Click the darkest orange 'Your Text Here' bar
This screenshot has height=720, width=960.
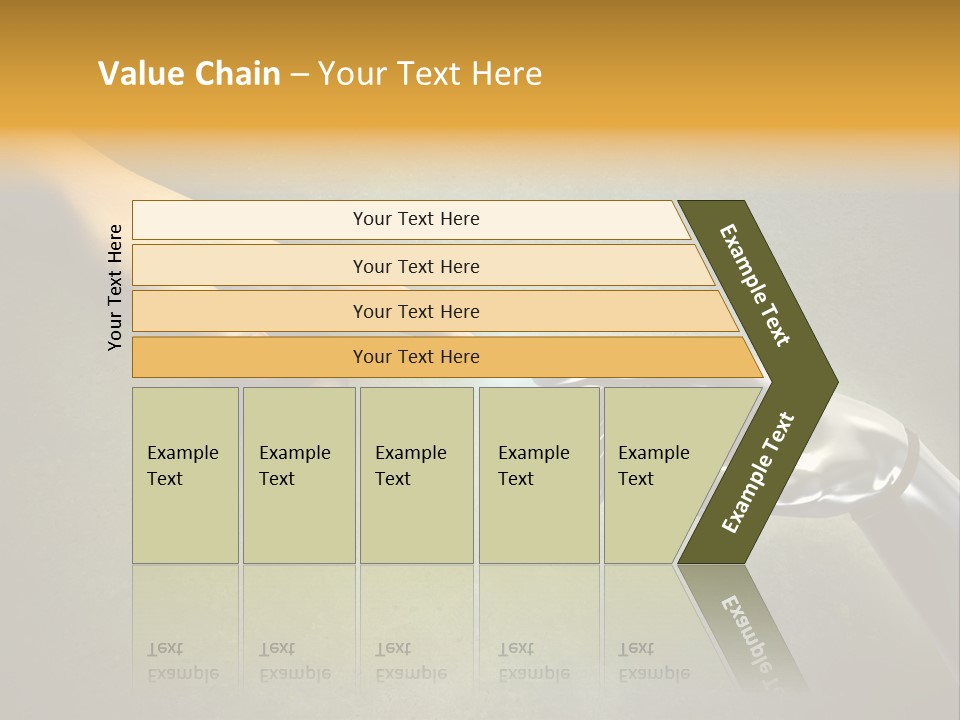(x=447, y=357)
